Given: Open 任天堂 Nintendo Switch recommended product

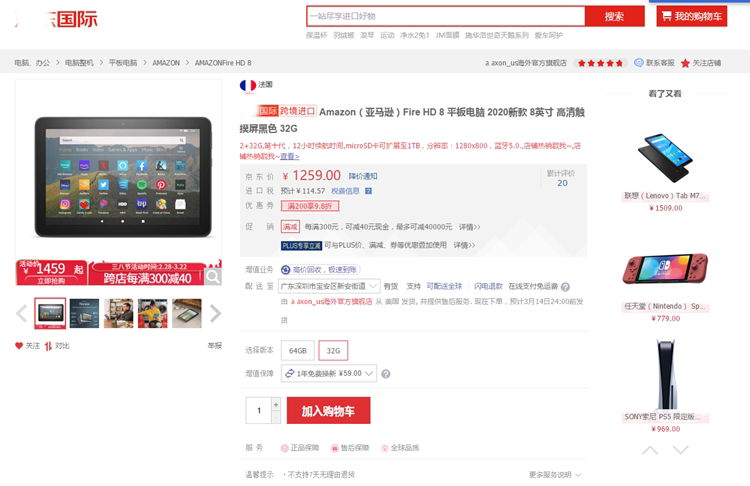Looking at the screenshot, I should [665, 285].
